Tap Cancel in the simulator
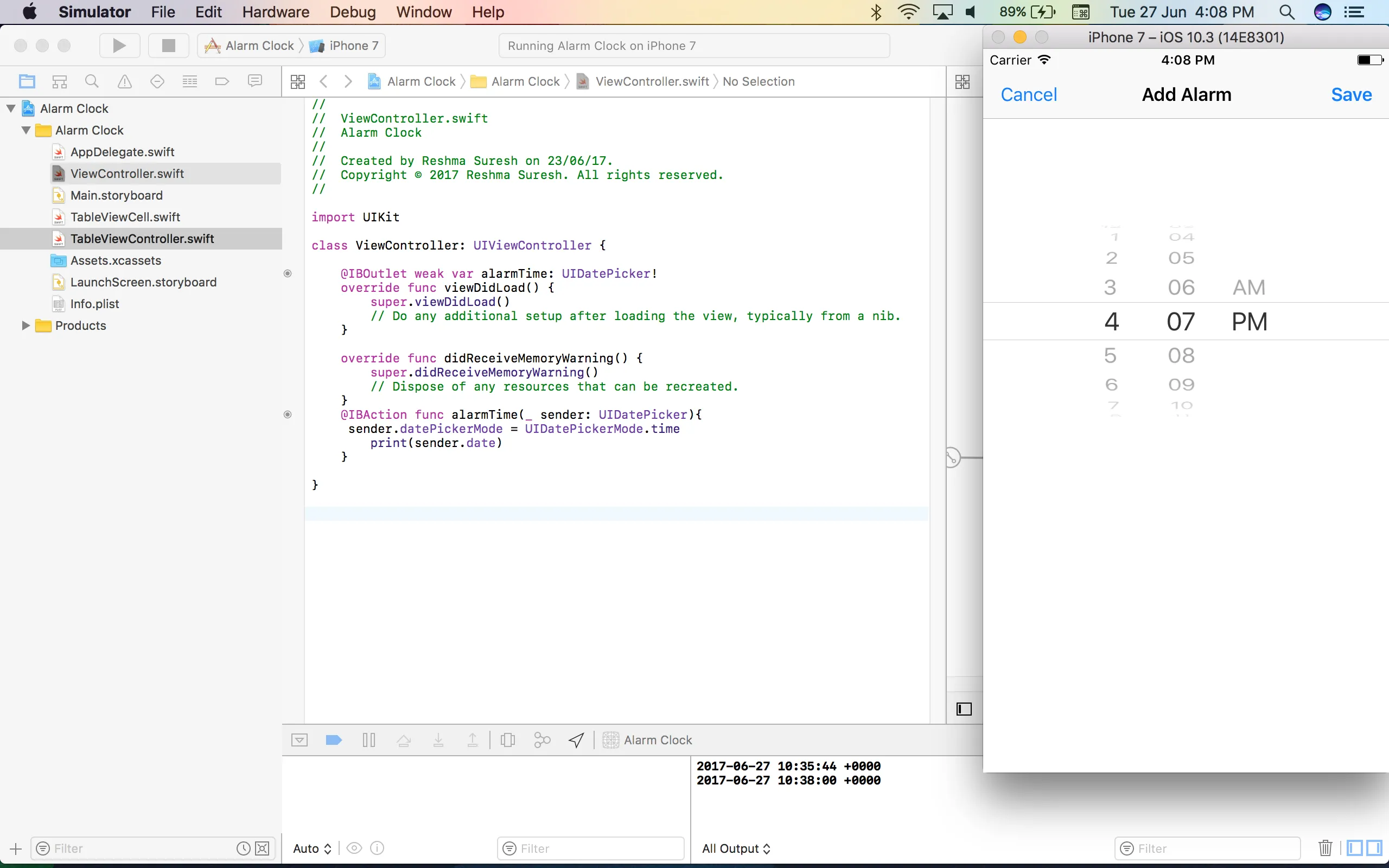 tap(1028, 95)
